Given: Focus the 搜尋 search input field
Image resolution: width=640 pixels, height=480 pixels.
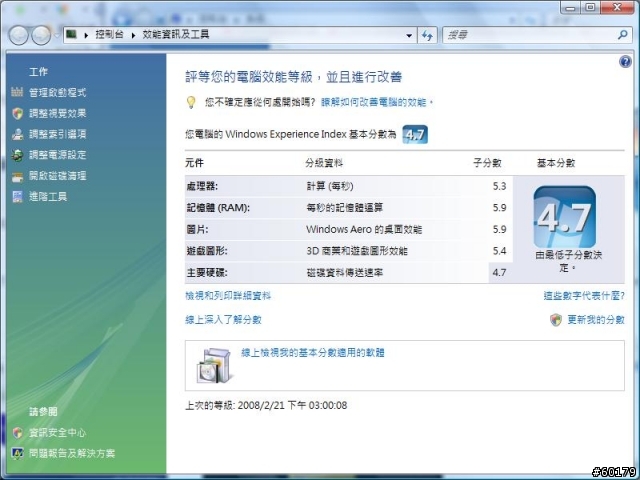Looking at the screenshot, I should click(x=530, y=35).
